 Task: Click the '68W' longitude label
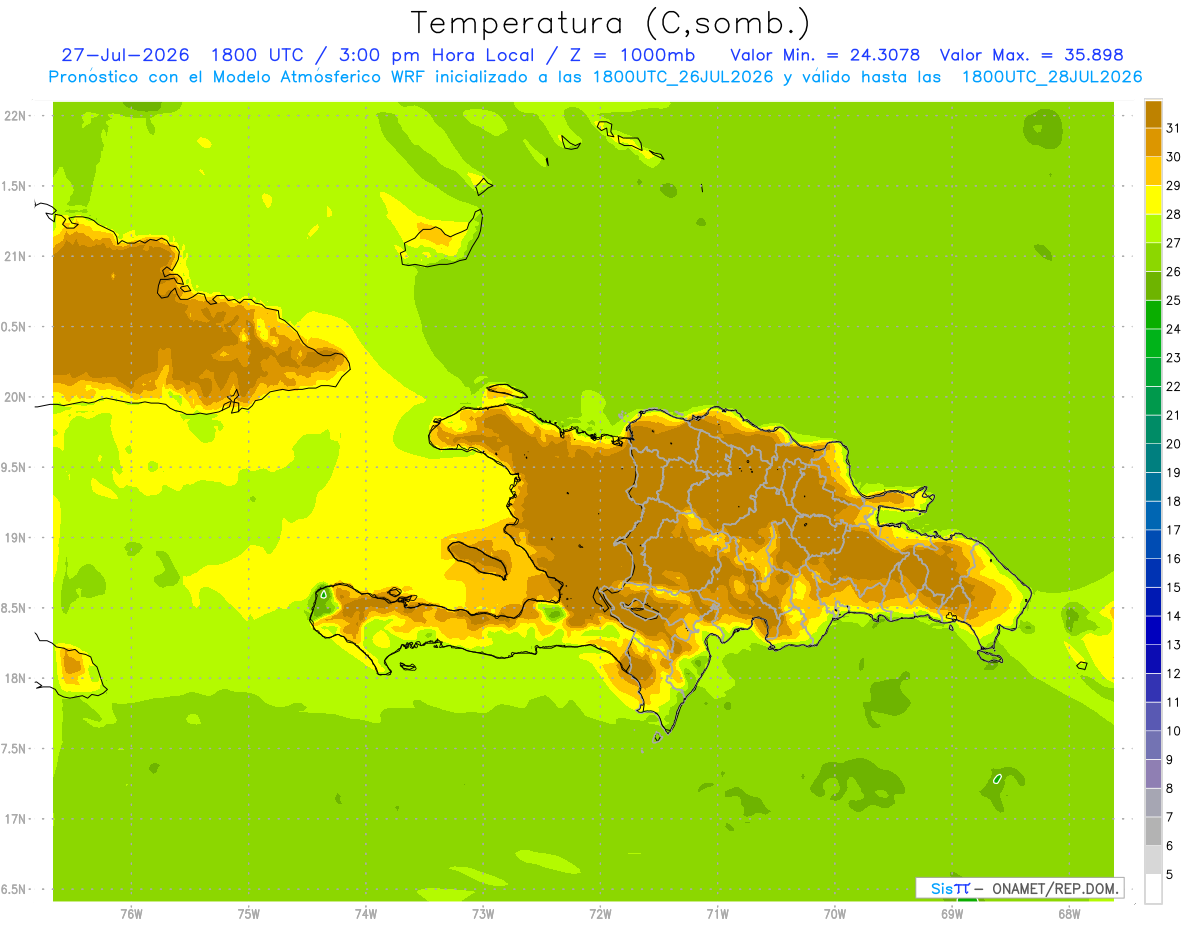(1069, 913)
